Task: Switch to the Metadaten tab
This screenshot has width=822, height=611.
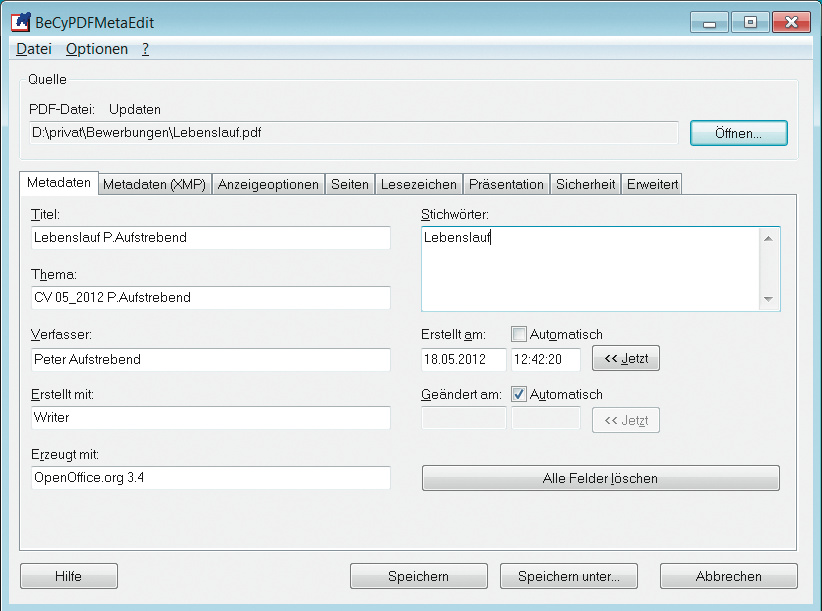Action: click(x=59, y=183)
